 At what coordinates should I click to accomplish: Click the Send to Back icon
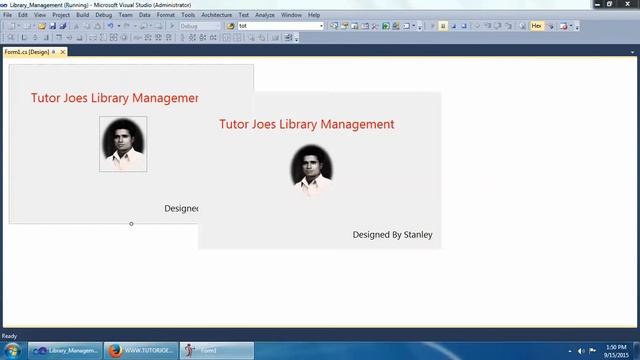[x=262, y=38]
